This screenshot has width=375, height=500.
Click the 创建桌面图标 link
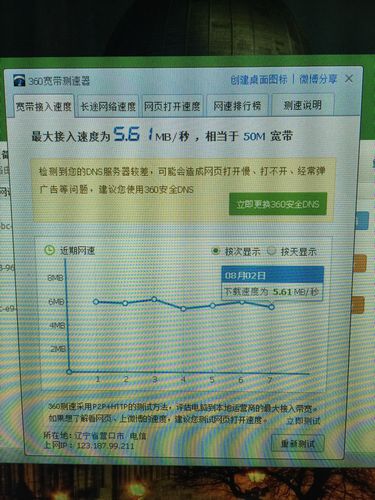pos(259,80)
